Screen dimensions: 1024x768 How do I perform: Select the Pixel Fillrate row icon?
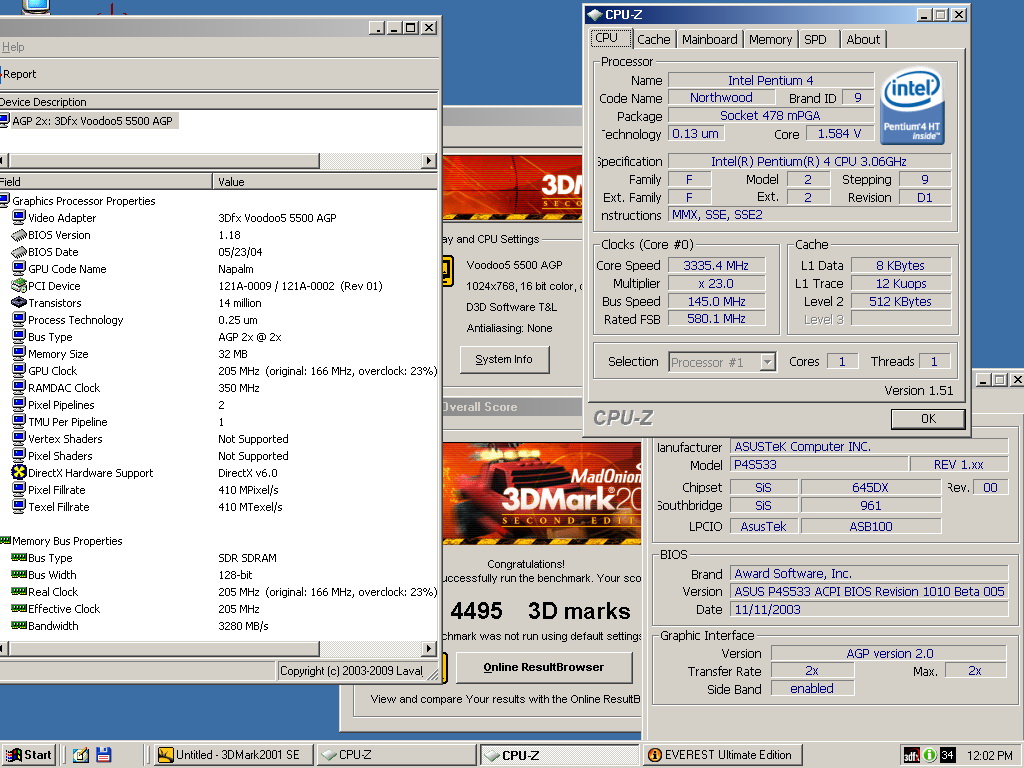[x=19, y=489]
